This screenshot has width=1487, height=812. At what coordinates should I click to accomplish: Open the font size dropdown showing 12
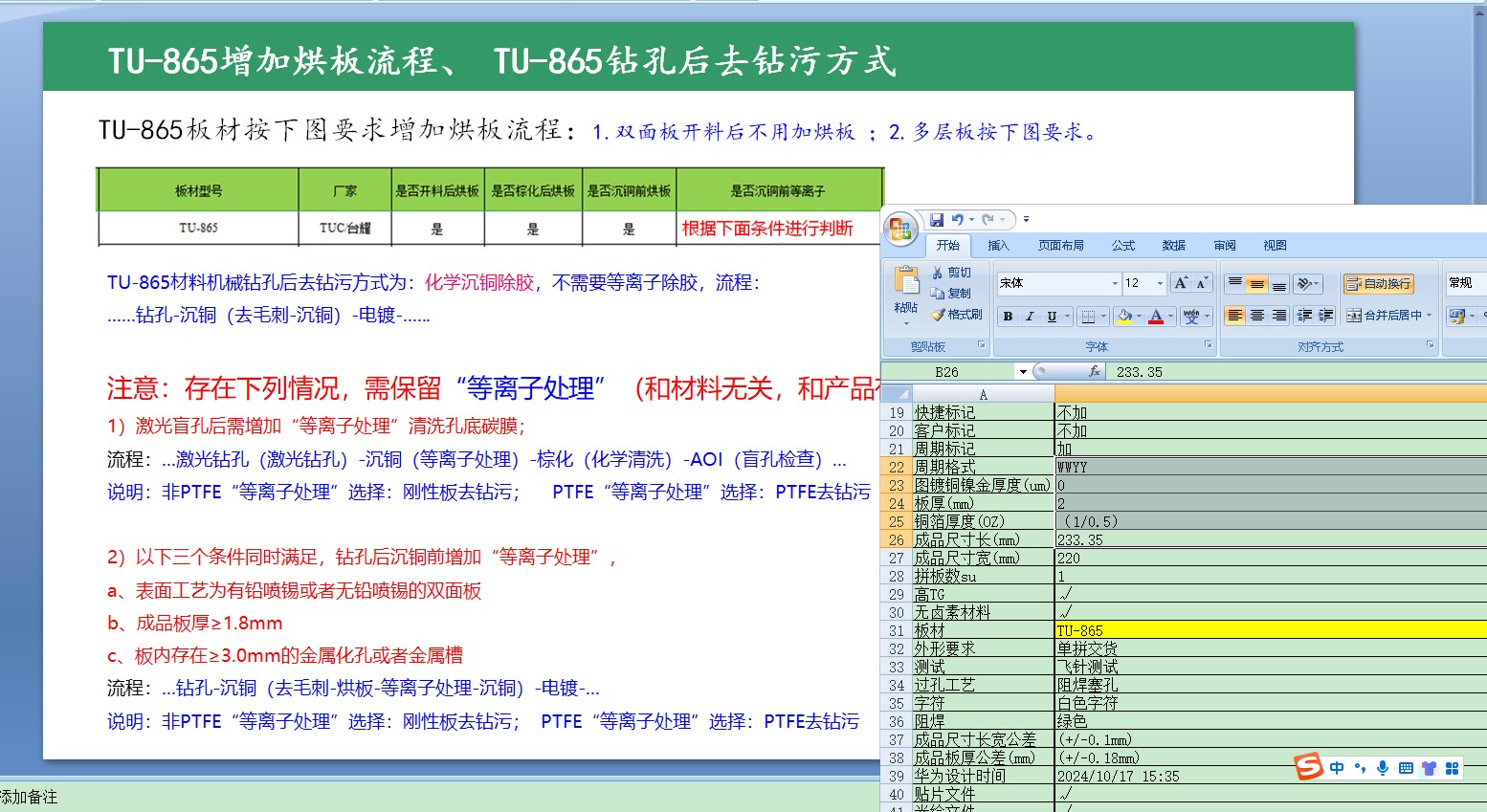(x=1160, y=283)
